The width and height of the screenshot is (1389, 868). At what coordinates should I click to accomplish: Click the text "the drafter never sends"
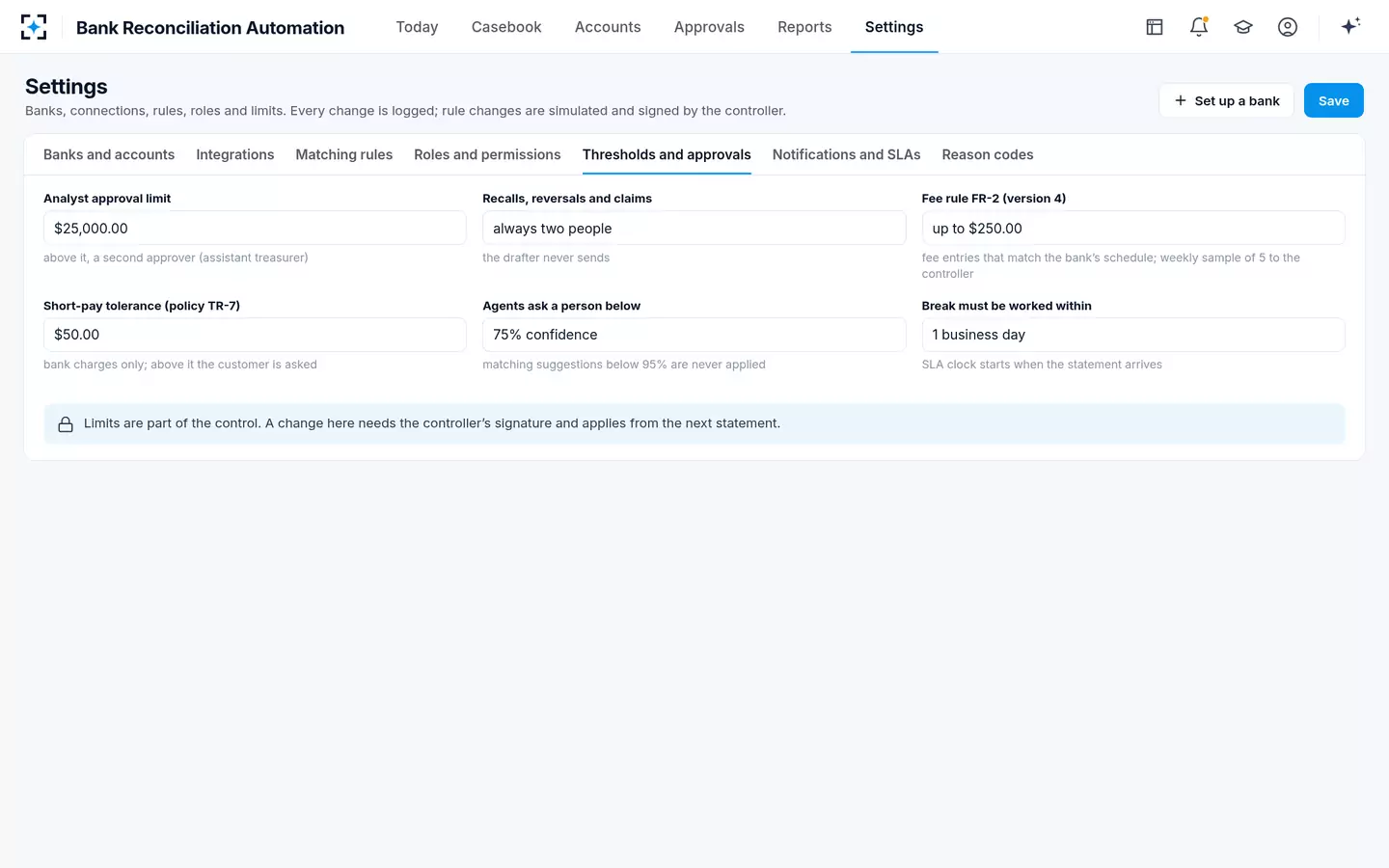[x=546, y=258]
